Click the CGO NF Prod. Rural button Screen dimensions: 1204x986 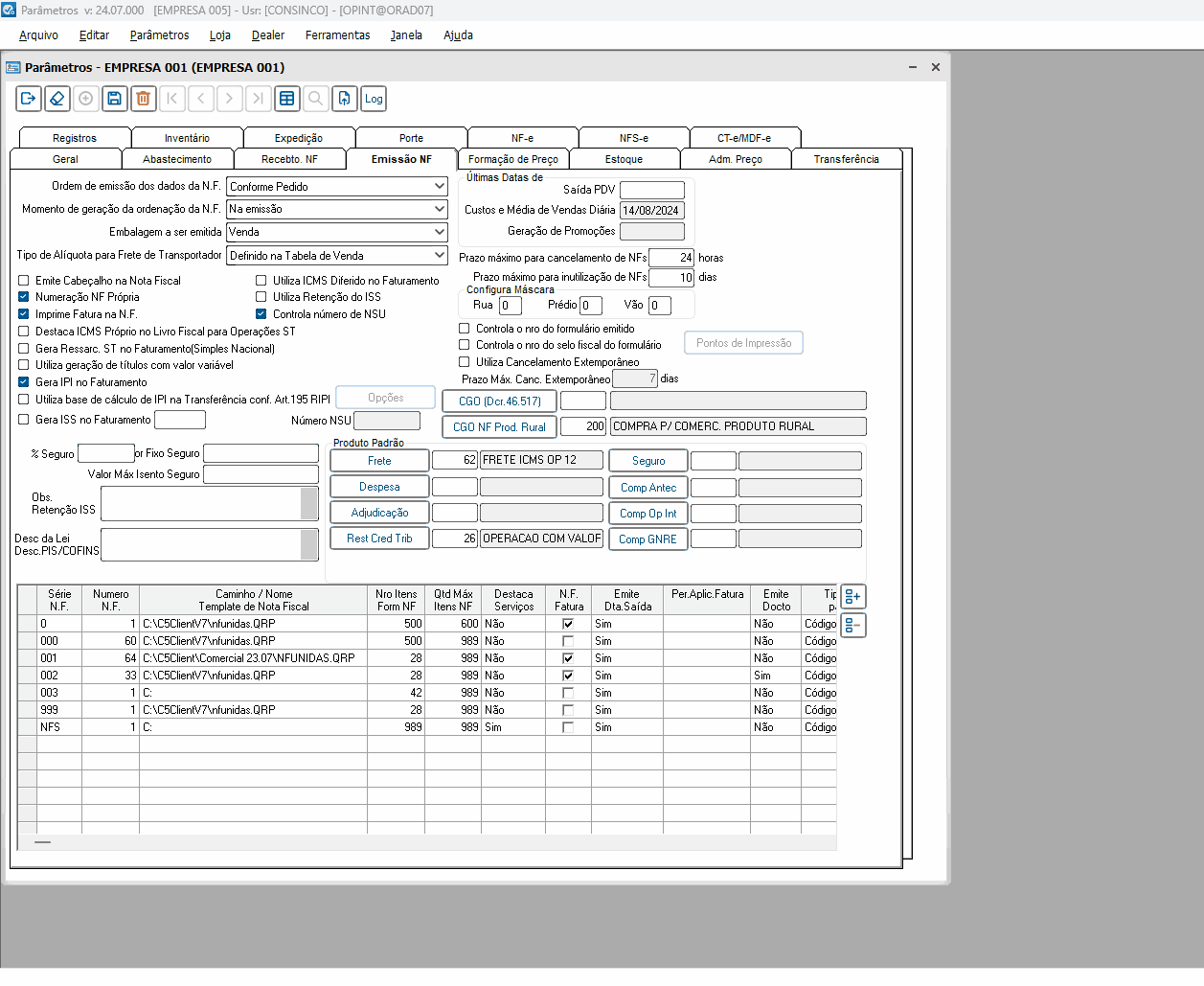coord(499,427)
